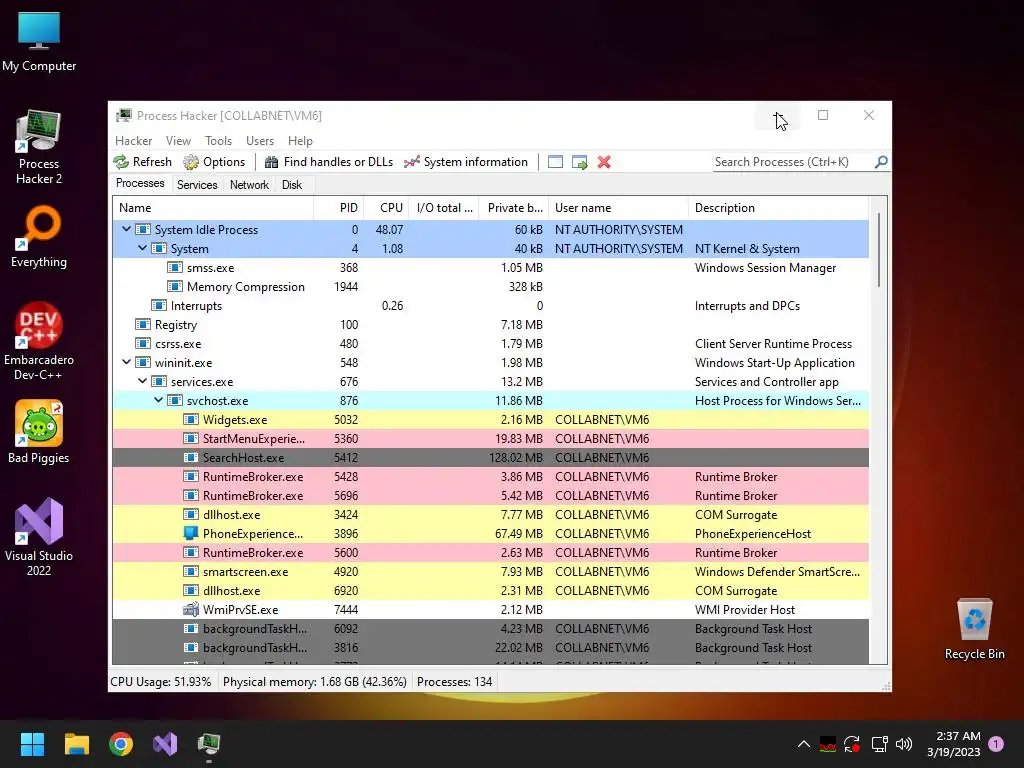The width and height of the screenshot is (1024, 768).
Task: Collapse the System Idle Process tree
Action: pyautogui.click(x=127, y=229)
